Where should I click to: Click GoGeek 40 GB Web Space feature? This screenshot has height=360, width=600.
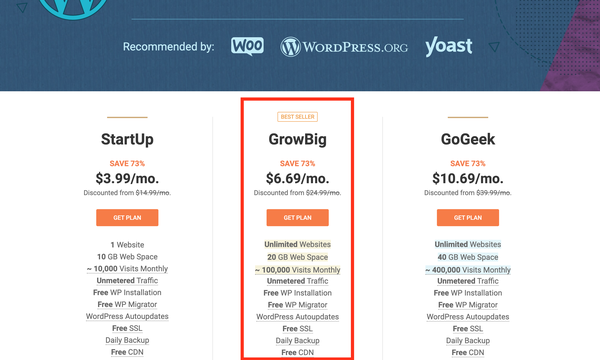pyautogui.click(x=468, y=257)
